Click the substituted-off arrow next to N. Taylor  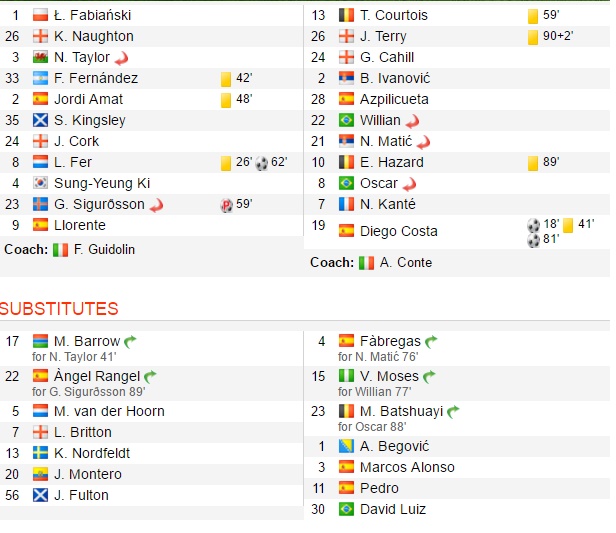coord(122,58)
